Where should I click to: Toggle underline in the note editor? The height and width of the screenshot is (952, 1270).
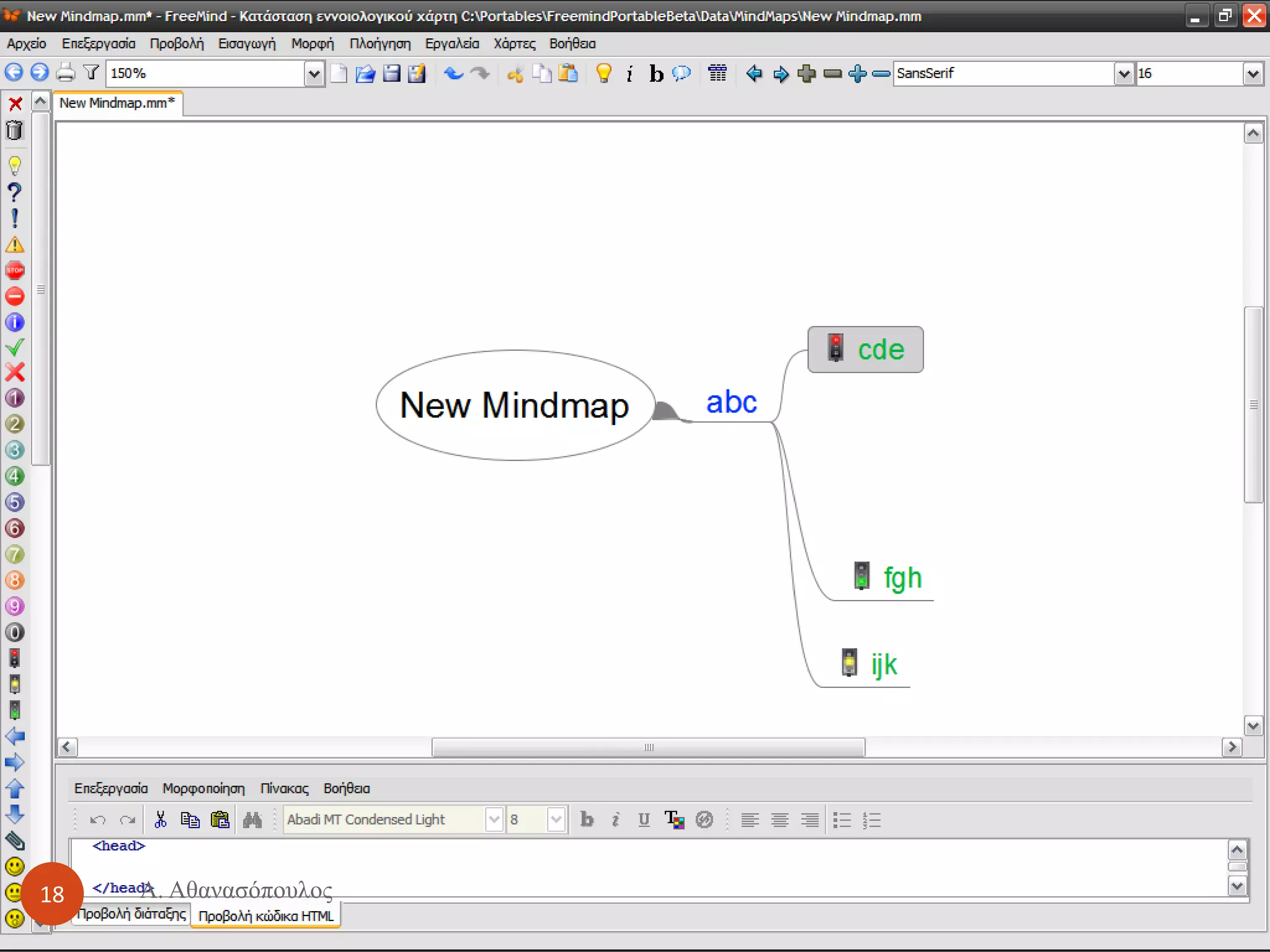(644, 820)
